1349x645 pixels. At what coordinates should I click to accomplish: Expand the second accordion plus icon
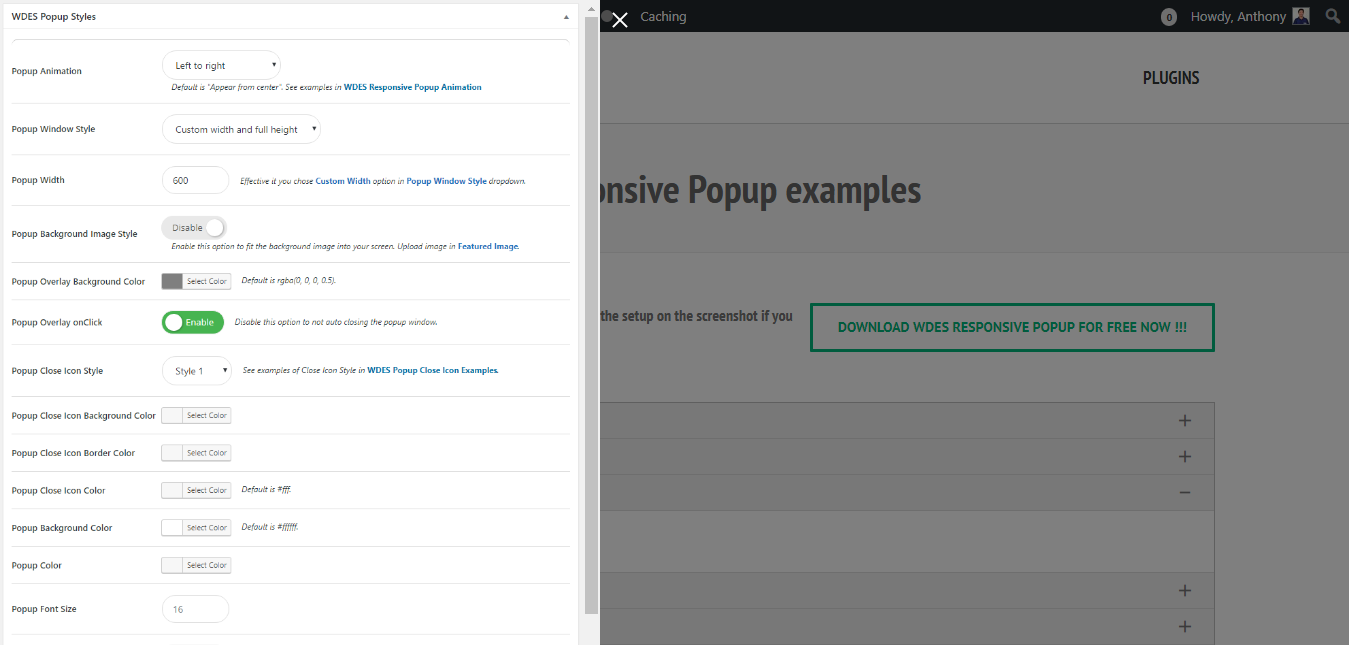pyautogui.click(x=1185, y=457)
